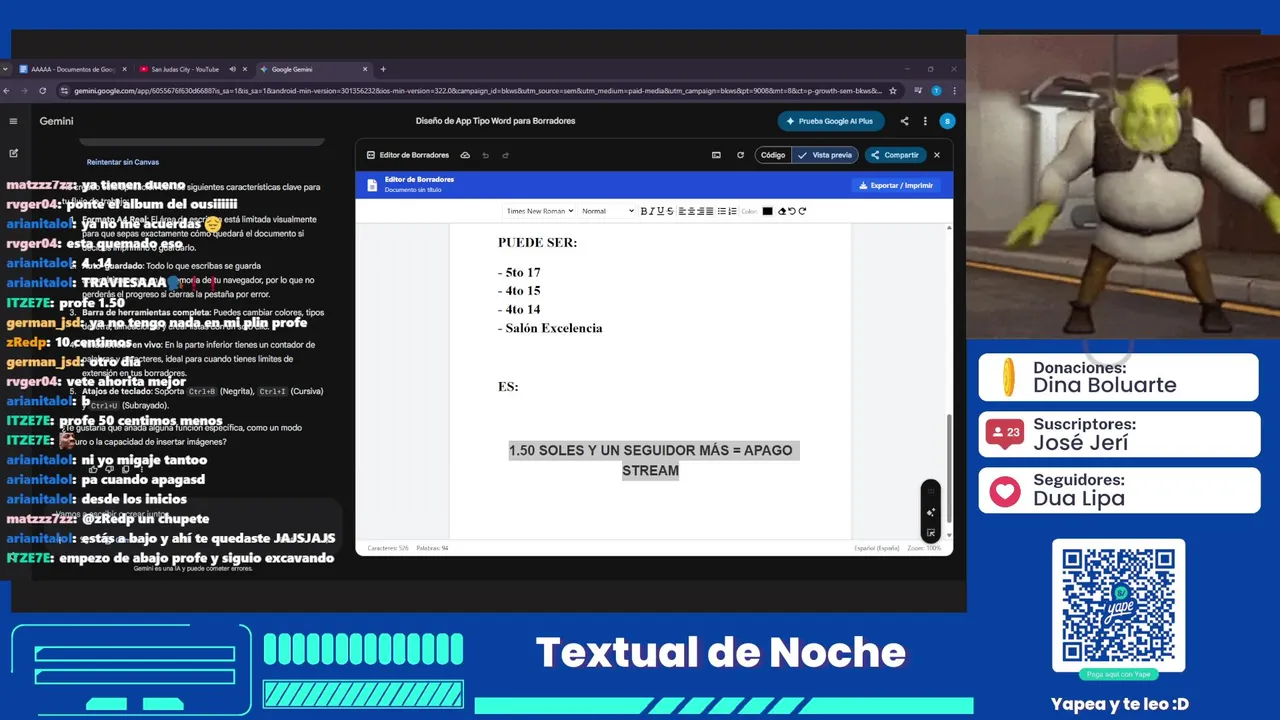Open the console icon in canvas header
Screen dimensions: 1280x720
coord(716,155)
